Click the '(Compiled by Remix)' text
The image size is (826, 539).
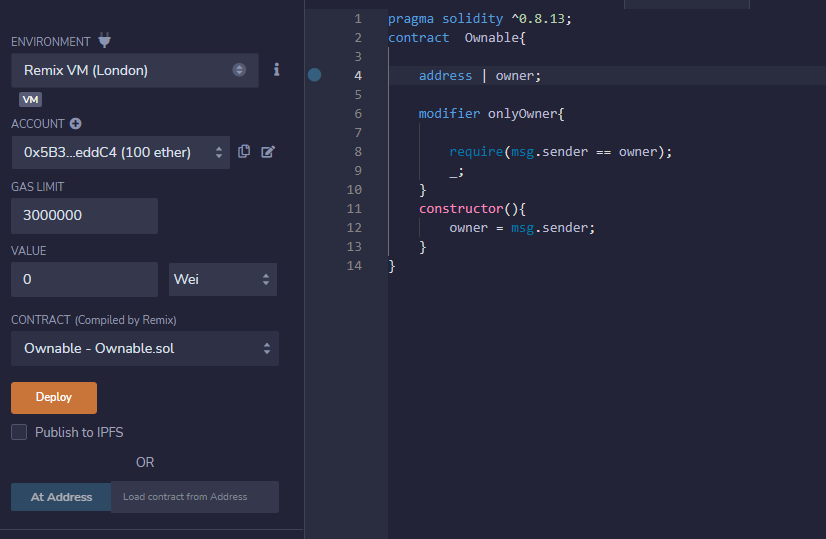pos(125,320)
